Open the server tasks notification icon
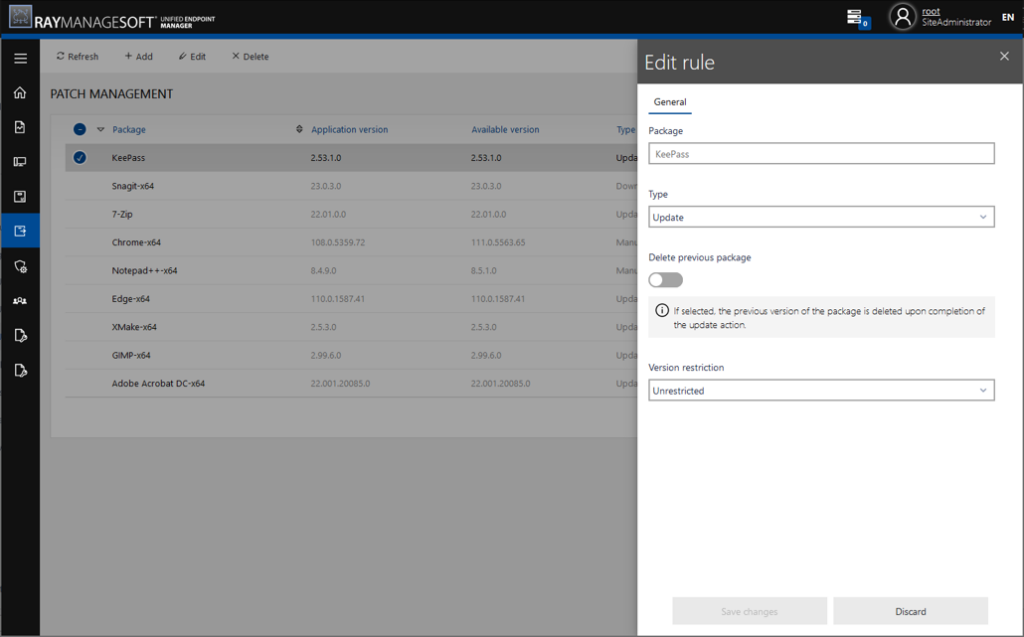This screenshot has width=1024, height=637. point(857,18)
